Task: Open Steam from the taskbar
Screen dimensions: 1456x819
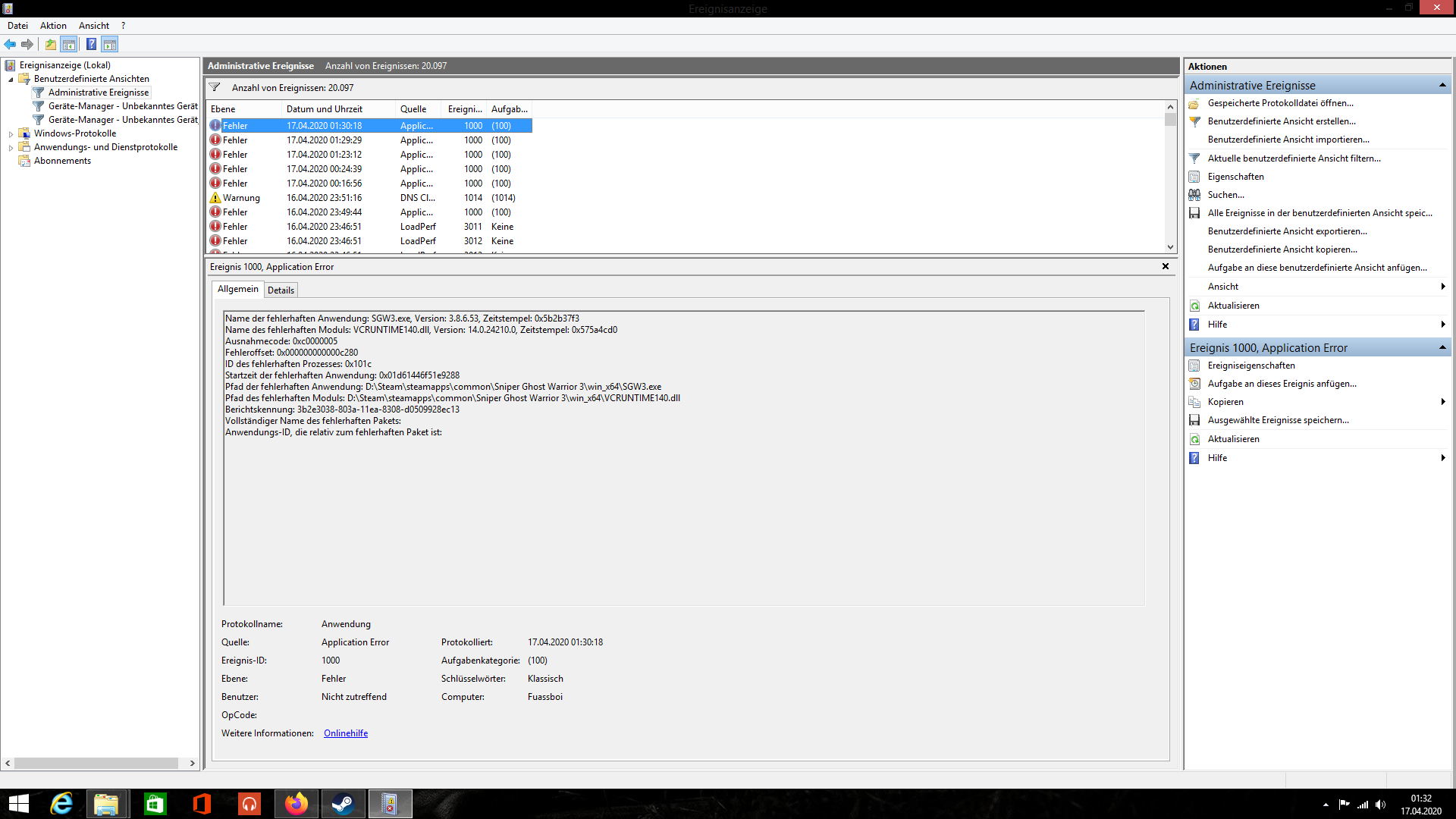Action: 343,804
